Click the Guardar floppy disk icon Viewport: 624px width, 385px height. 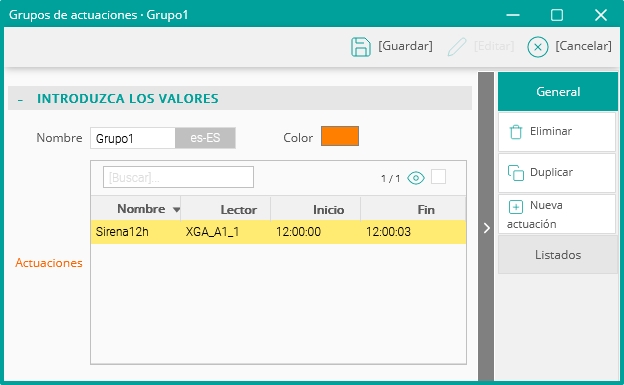(x=361, y=47)
